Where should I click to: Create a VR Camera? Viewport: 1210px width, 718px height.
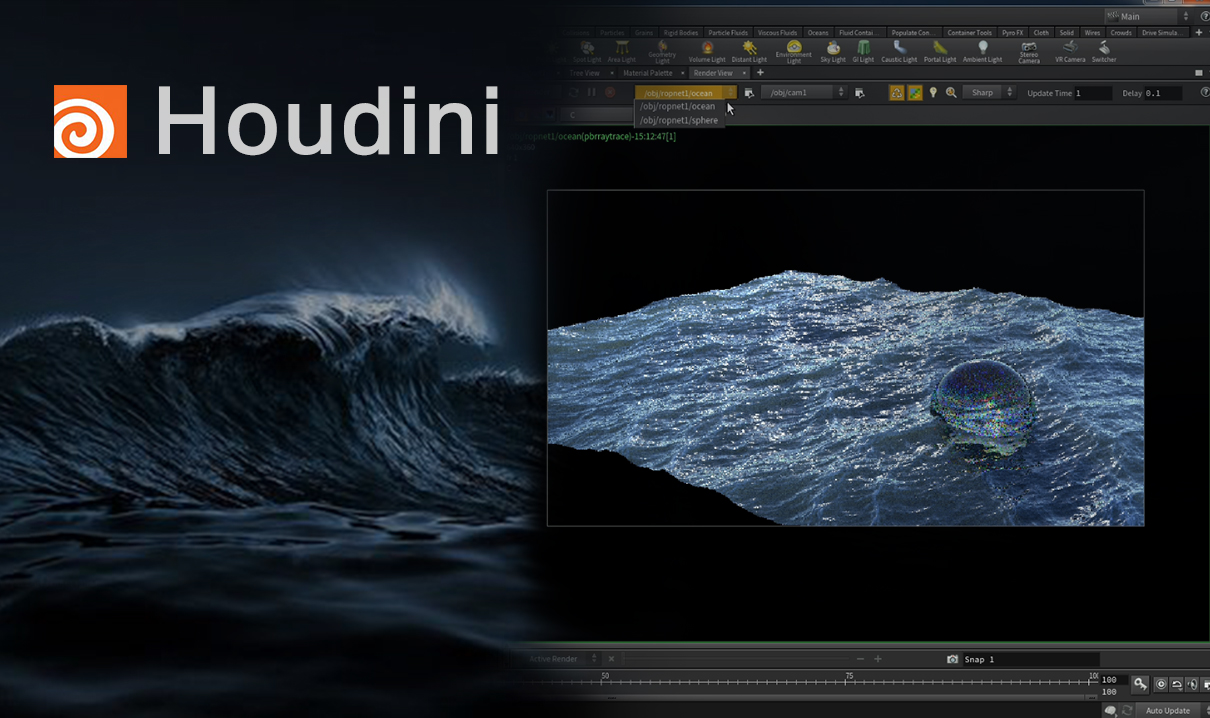1070,51
